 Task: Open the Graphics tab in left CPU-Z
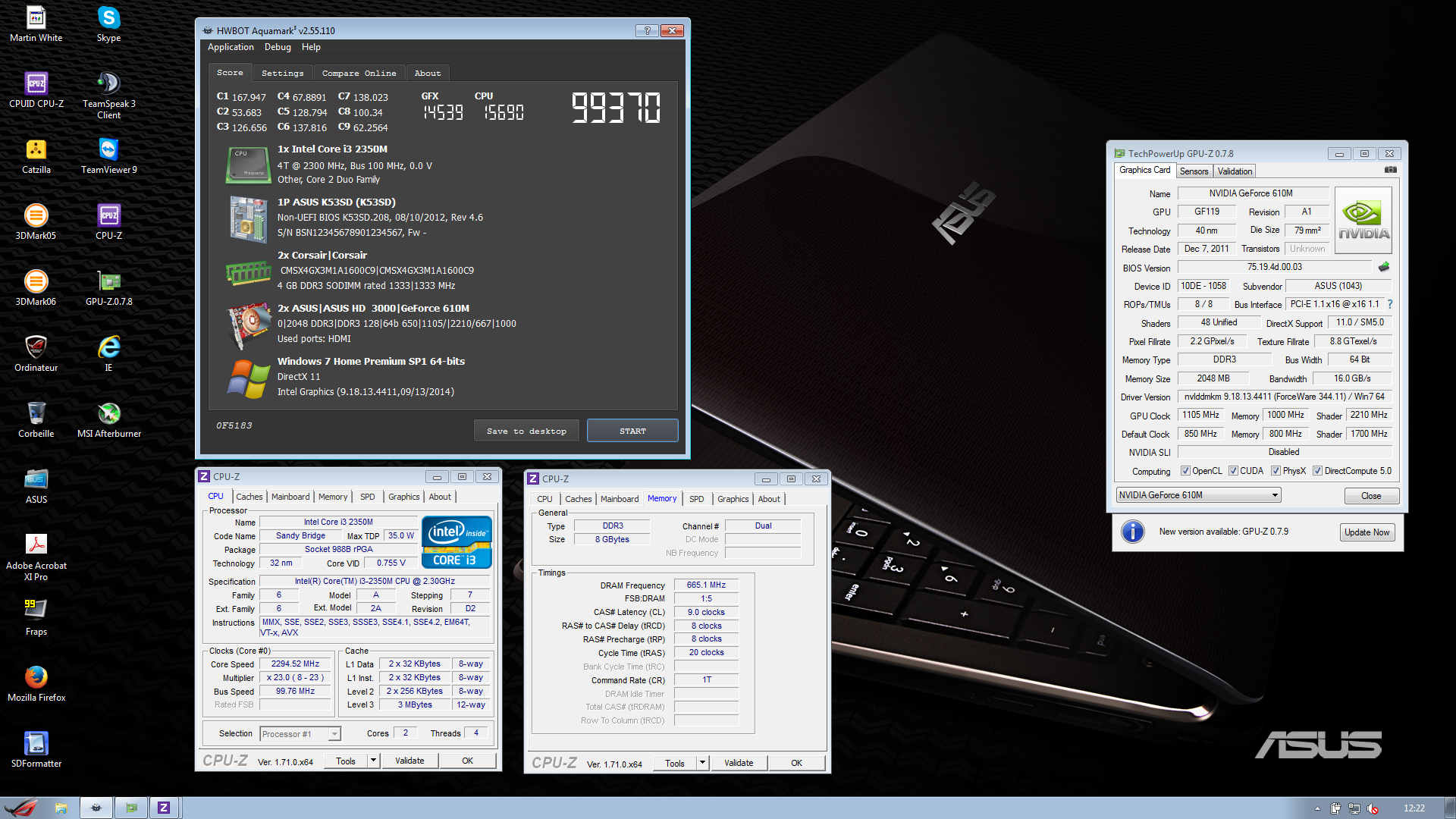(403, 497)
